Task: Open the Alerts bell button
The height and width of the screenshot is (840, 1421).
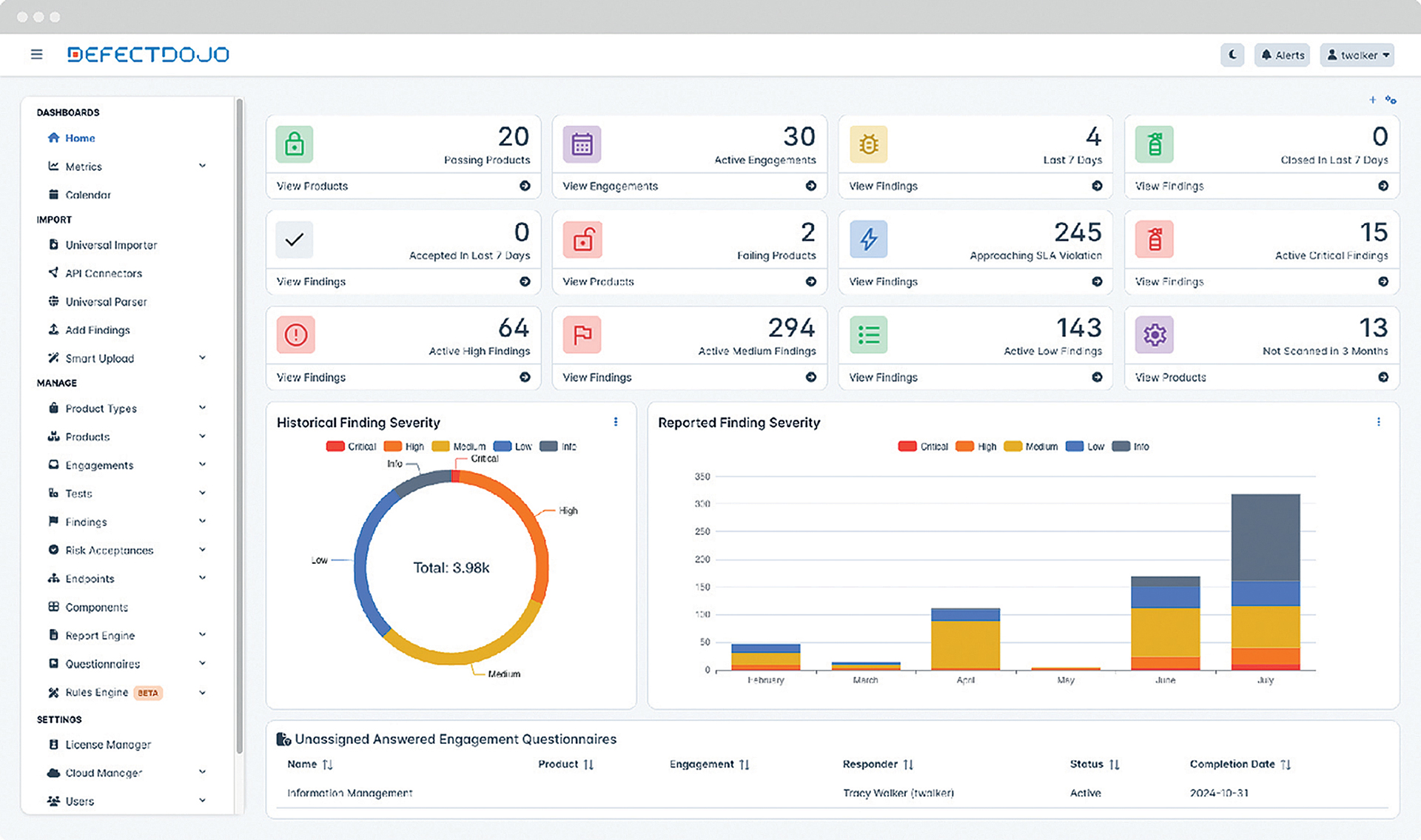Action: click(x=1282, y=55)
